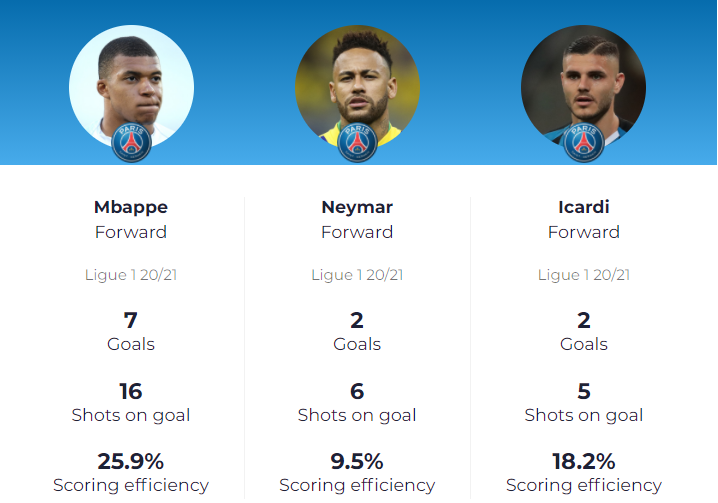Click Ligue 1 20/21 label under Mbappe

(x=131, y=275)
